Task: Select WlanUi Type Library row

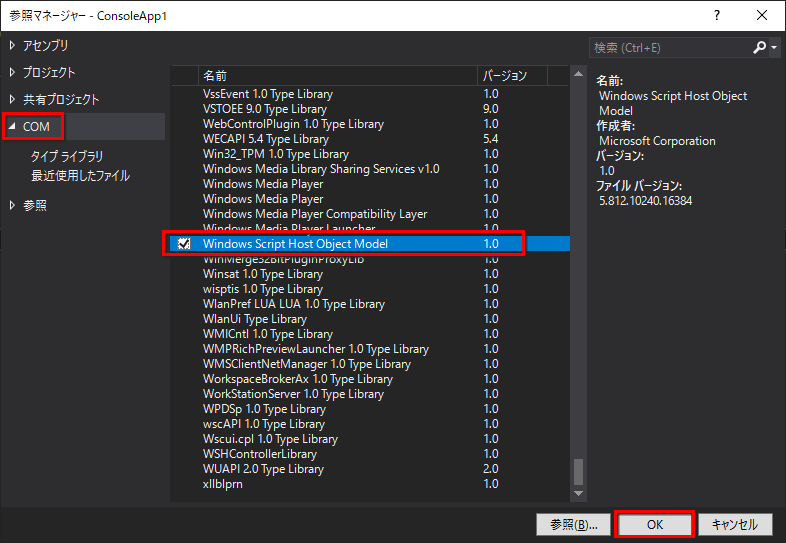Action: pos(369,319)
